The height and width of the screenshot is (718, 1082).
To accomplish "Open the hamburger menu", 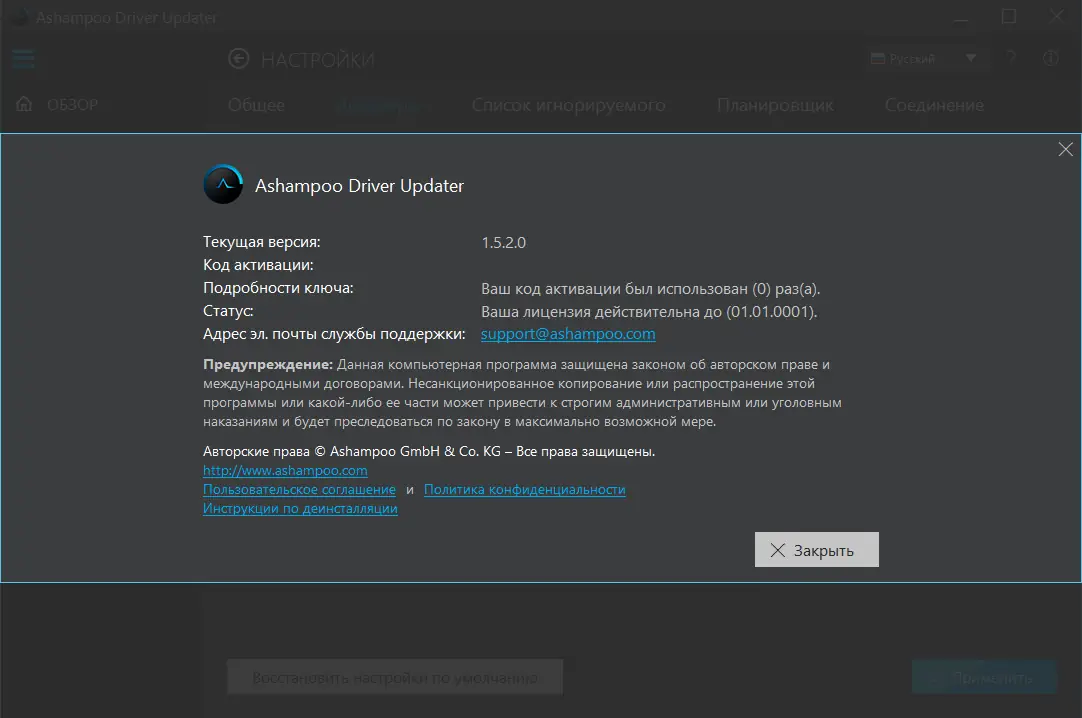I will point(23,58).
